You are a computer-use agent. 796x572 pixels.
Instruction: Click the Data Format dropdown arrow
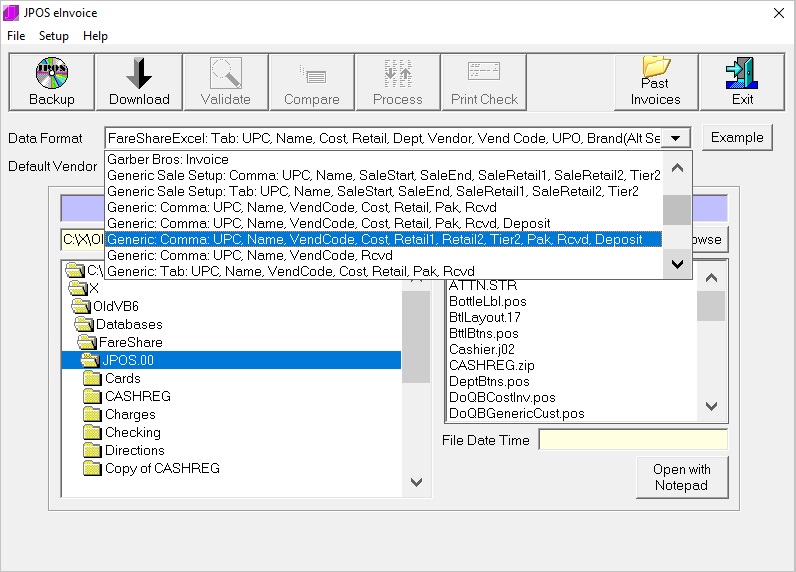point(675,138)
